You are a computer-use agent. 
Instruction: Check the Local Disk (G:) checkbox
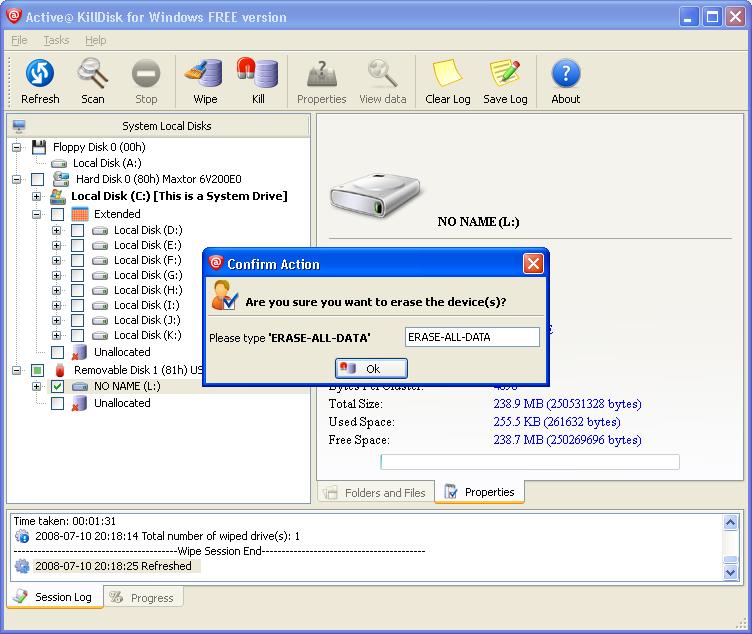tap(77, 275)
